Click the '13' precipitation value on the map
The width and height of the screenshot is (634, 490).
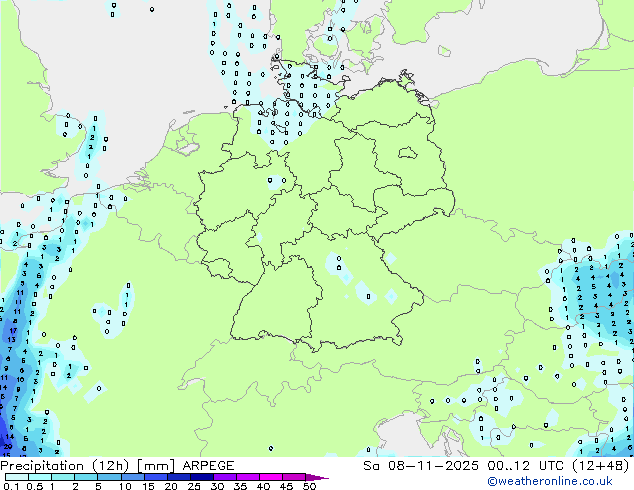click(11, 340)
